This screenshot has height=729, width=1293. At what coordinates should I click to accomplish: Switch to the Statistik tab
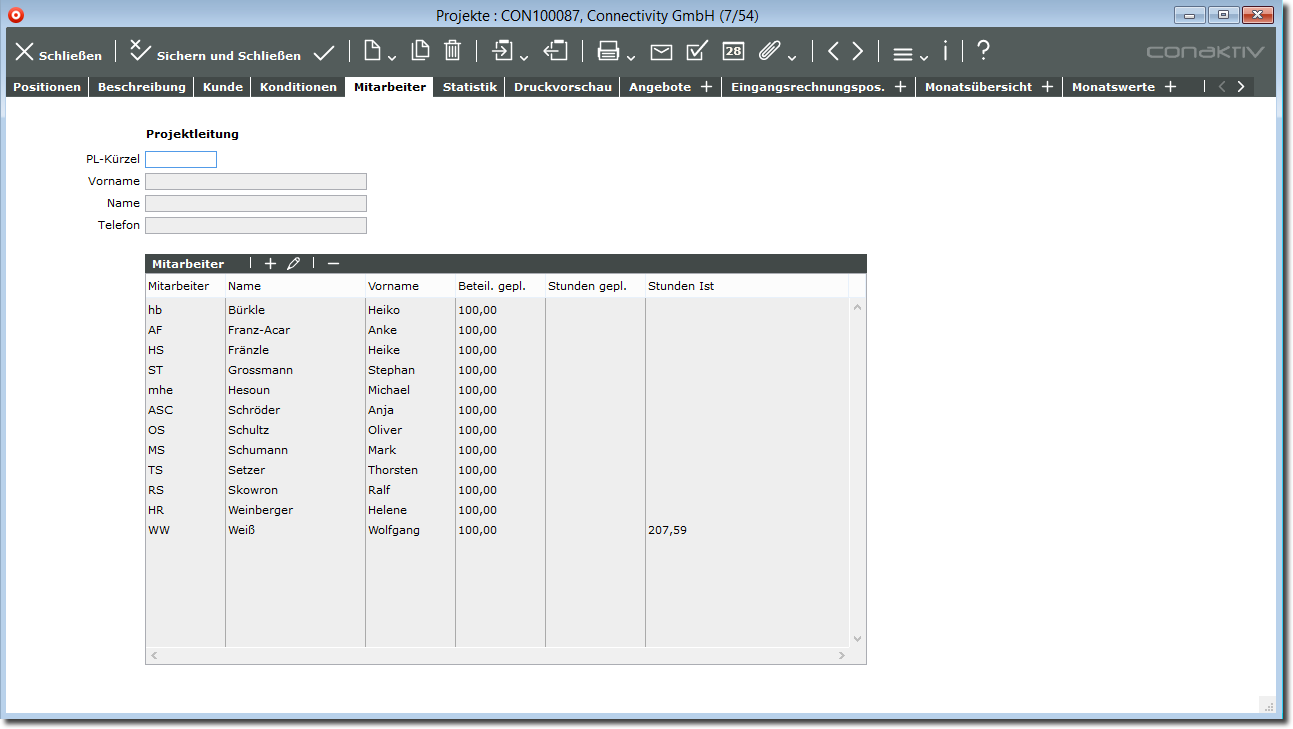[469, 87]
